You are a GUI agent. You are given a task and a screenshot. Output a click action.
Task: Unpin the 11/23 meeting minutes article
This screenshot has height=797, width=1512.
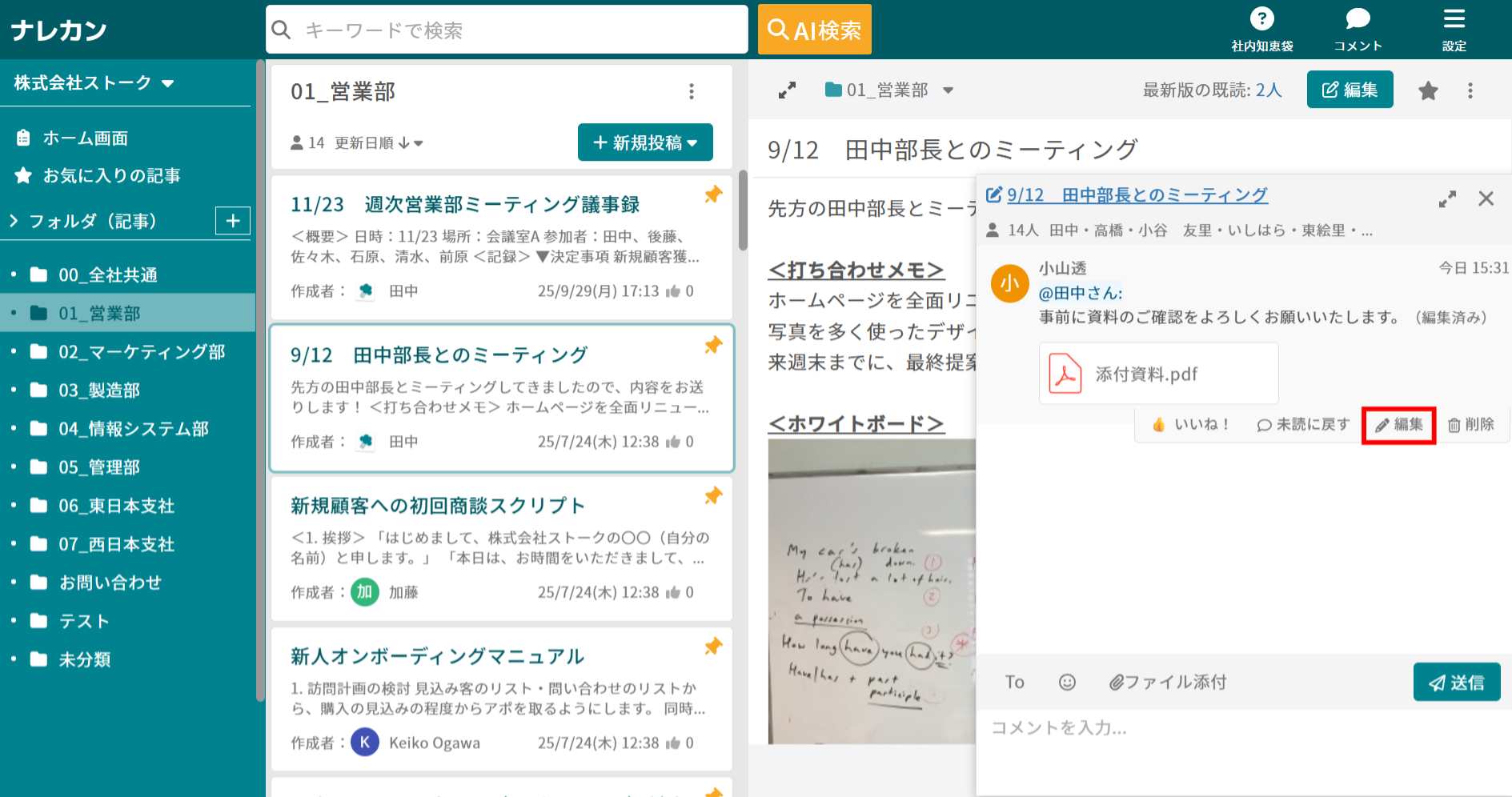click(712, 194)
